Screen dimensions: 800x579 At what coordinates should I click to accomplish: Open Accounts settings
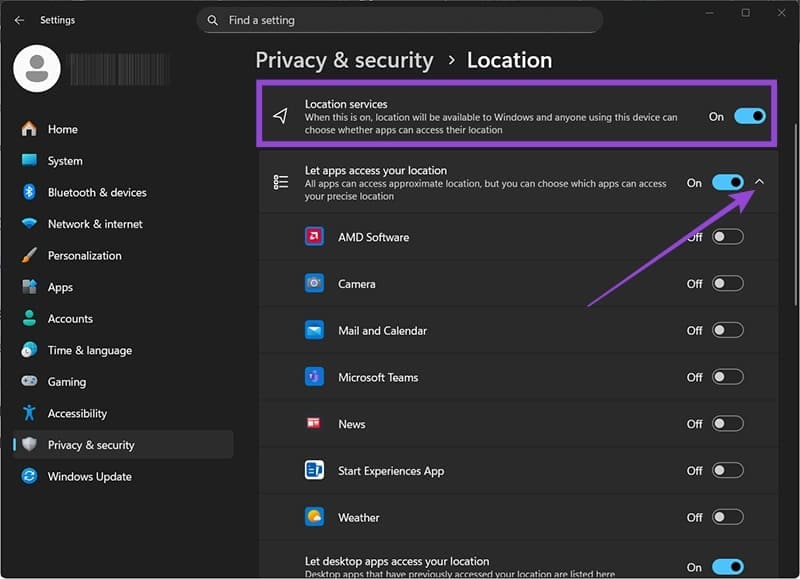click(123, 318)
